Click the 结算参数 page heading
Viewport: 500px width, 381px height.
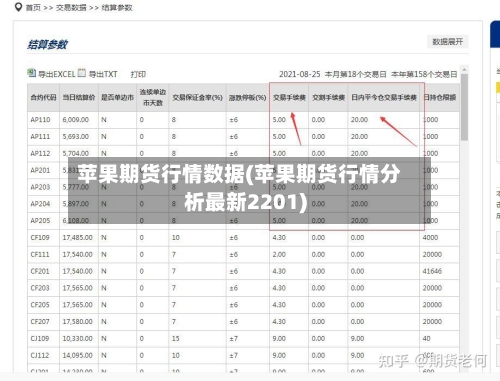pyautogui.click(x=48, y=44)
